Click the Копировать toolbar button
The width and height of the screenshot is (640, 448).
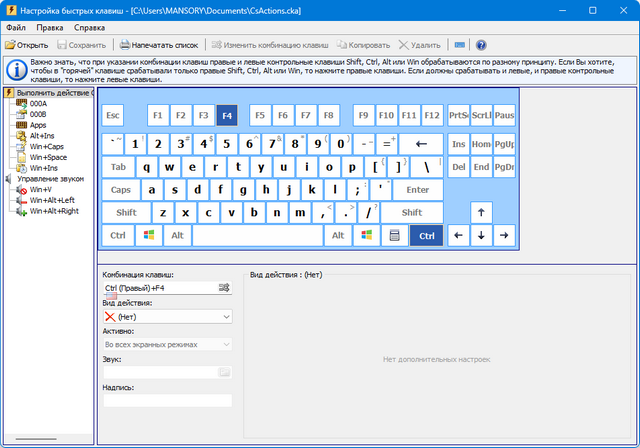click(x=363, y=45)
